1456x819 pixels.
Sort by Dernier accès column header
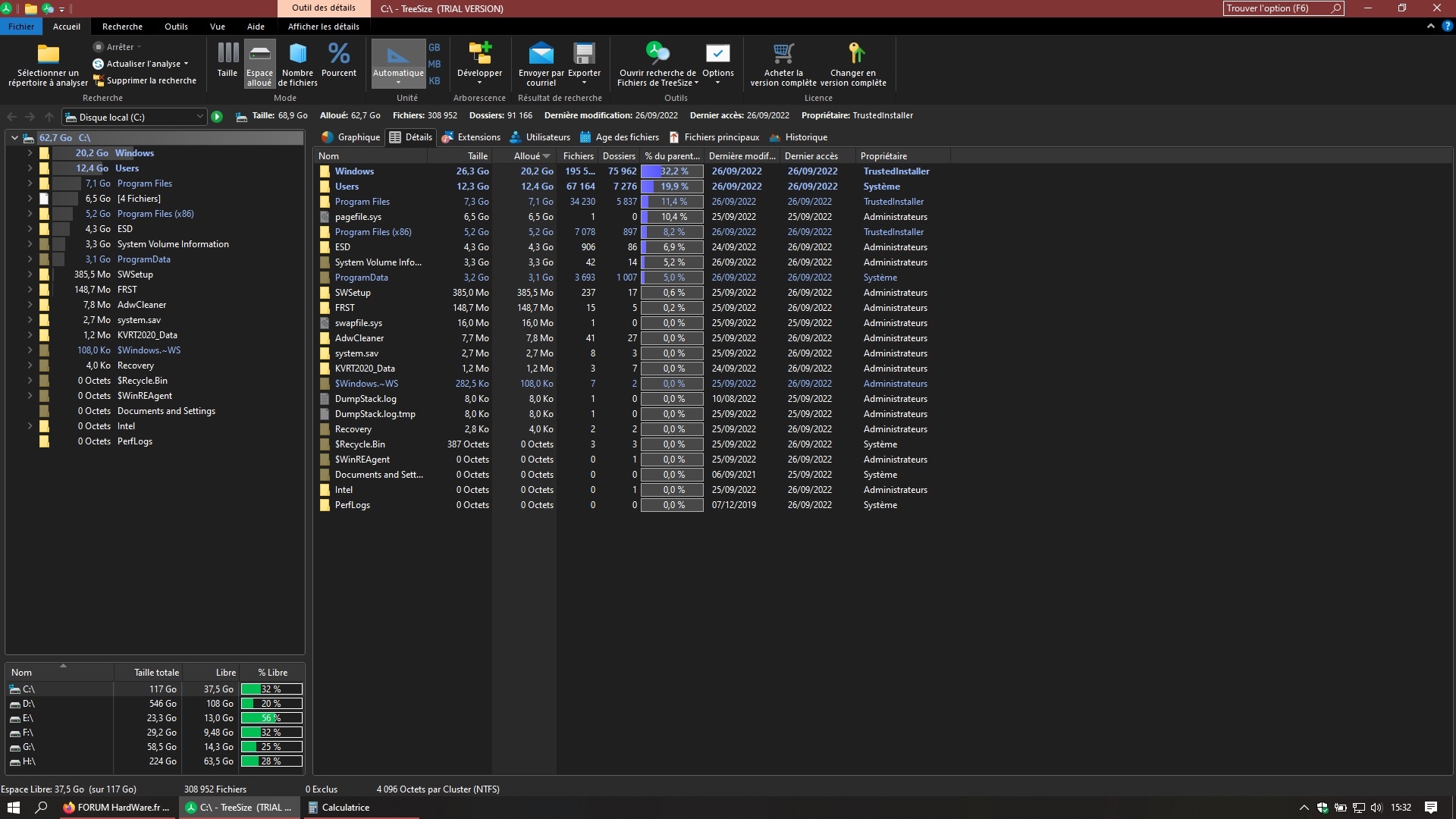point(817,156)
